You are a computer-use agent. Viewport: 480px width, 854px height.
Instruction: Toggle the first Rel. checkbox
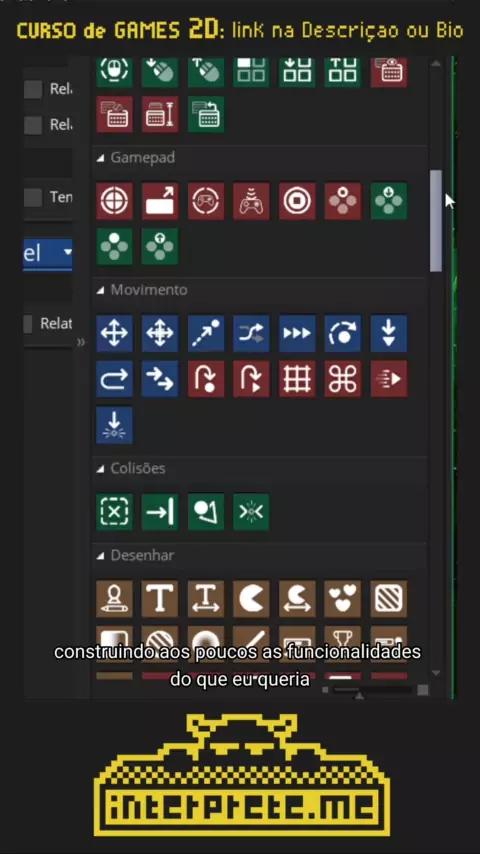(33, 89)
